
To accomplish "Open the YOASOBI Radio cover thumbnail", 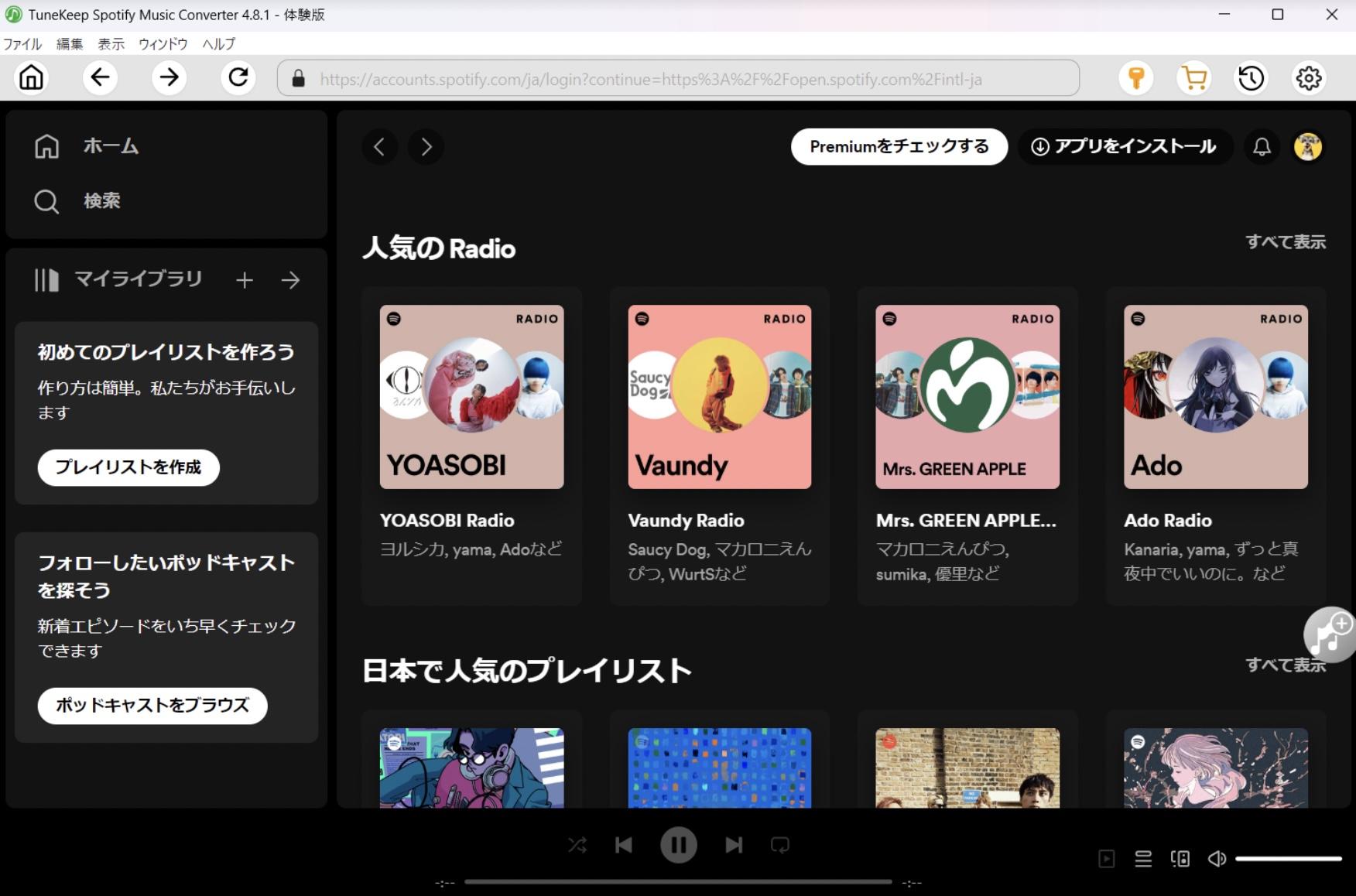I will pos(472,397).
